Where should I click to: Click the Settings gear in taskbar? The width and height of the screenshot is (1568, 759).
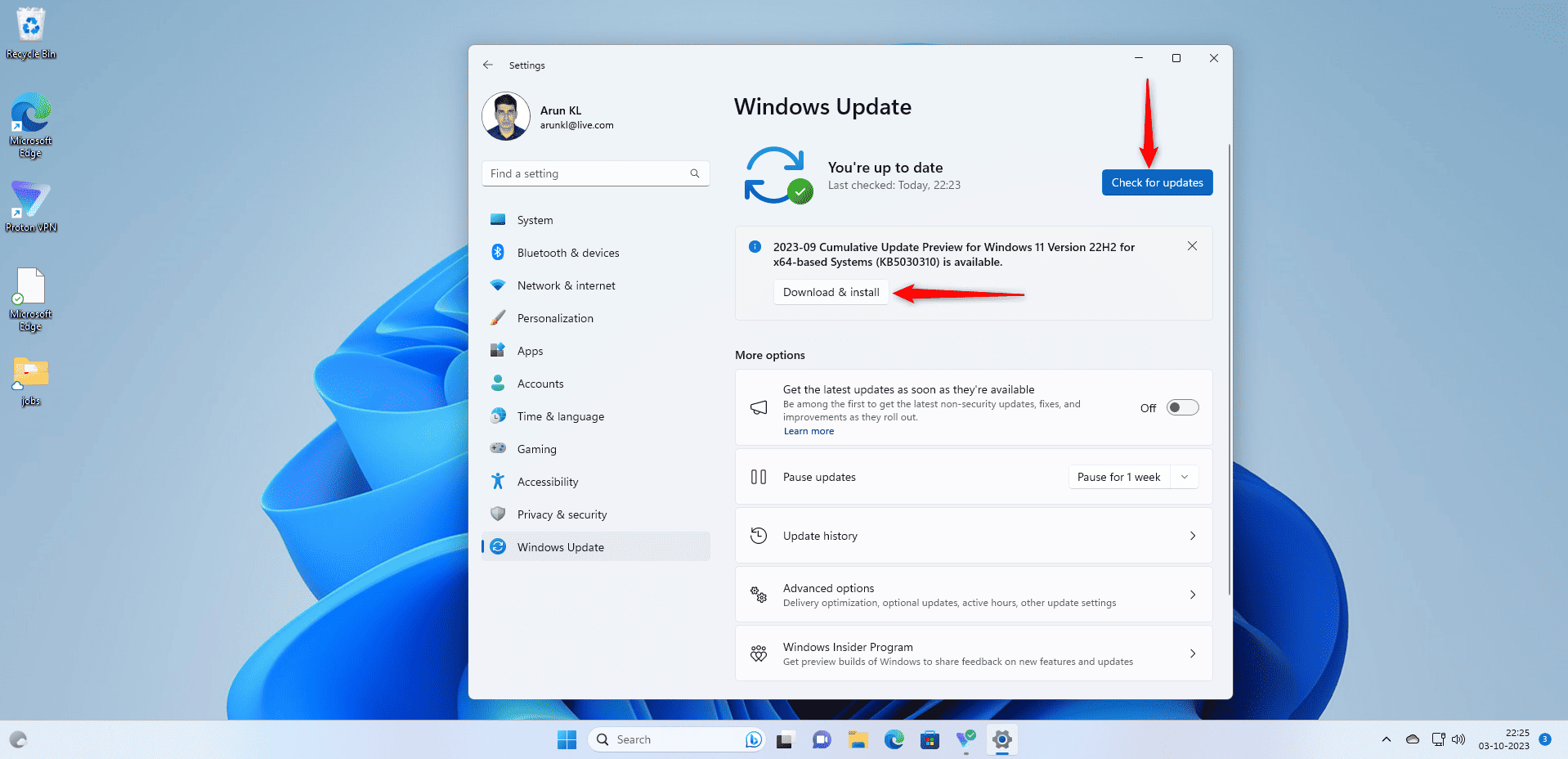click(x=1001, y=739)
